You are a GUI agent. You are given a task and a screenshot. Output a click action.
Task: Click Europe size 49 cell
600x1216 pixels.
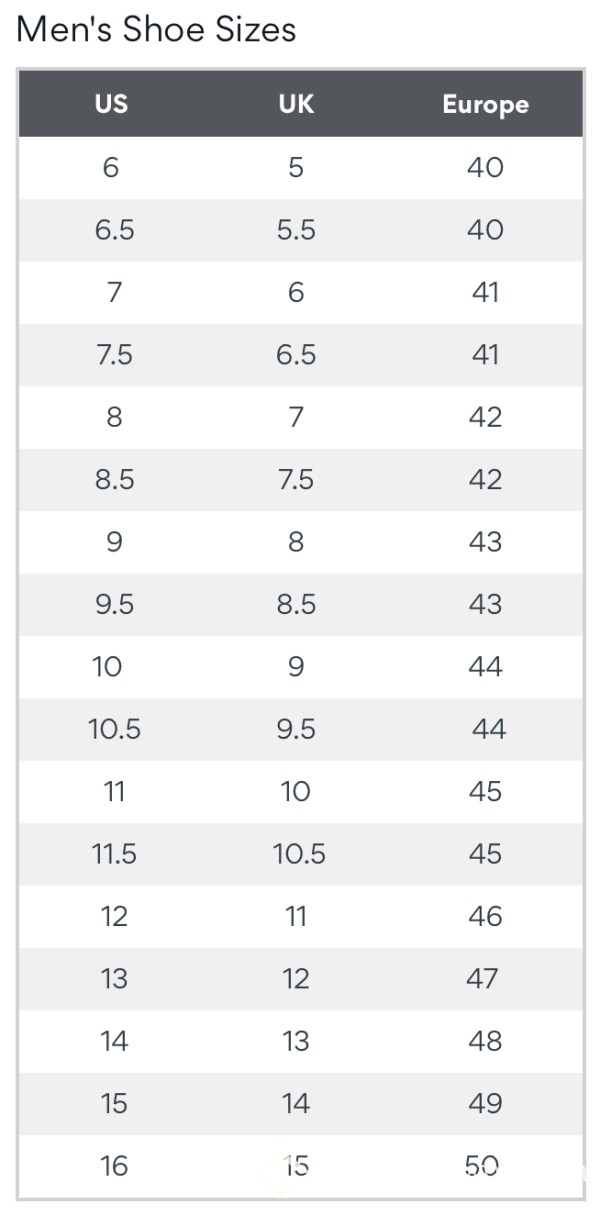pyautogui.click(x=485, y=1104)
